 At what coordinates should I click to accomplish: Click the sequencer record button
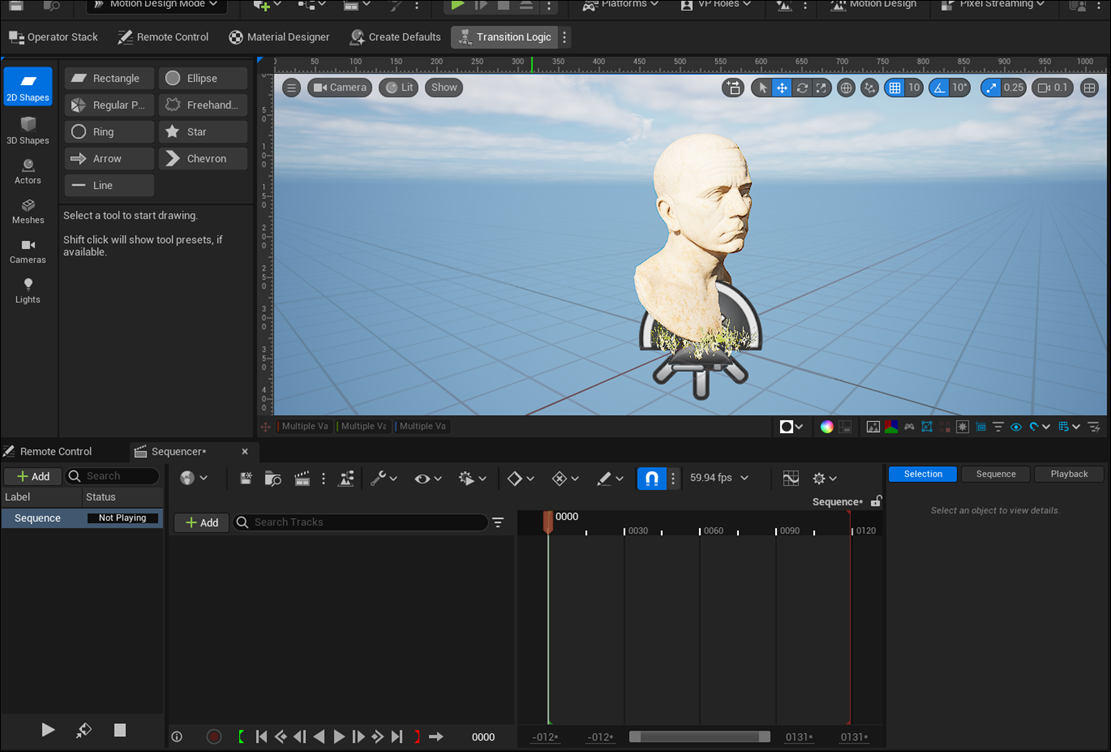[x=213, y=737]
